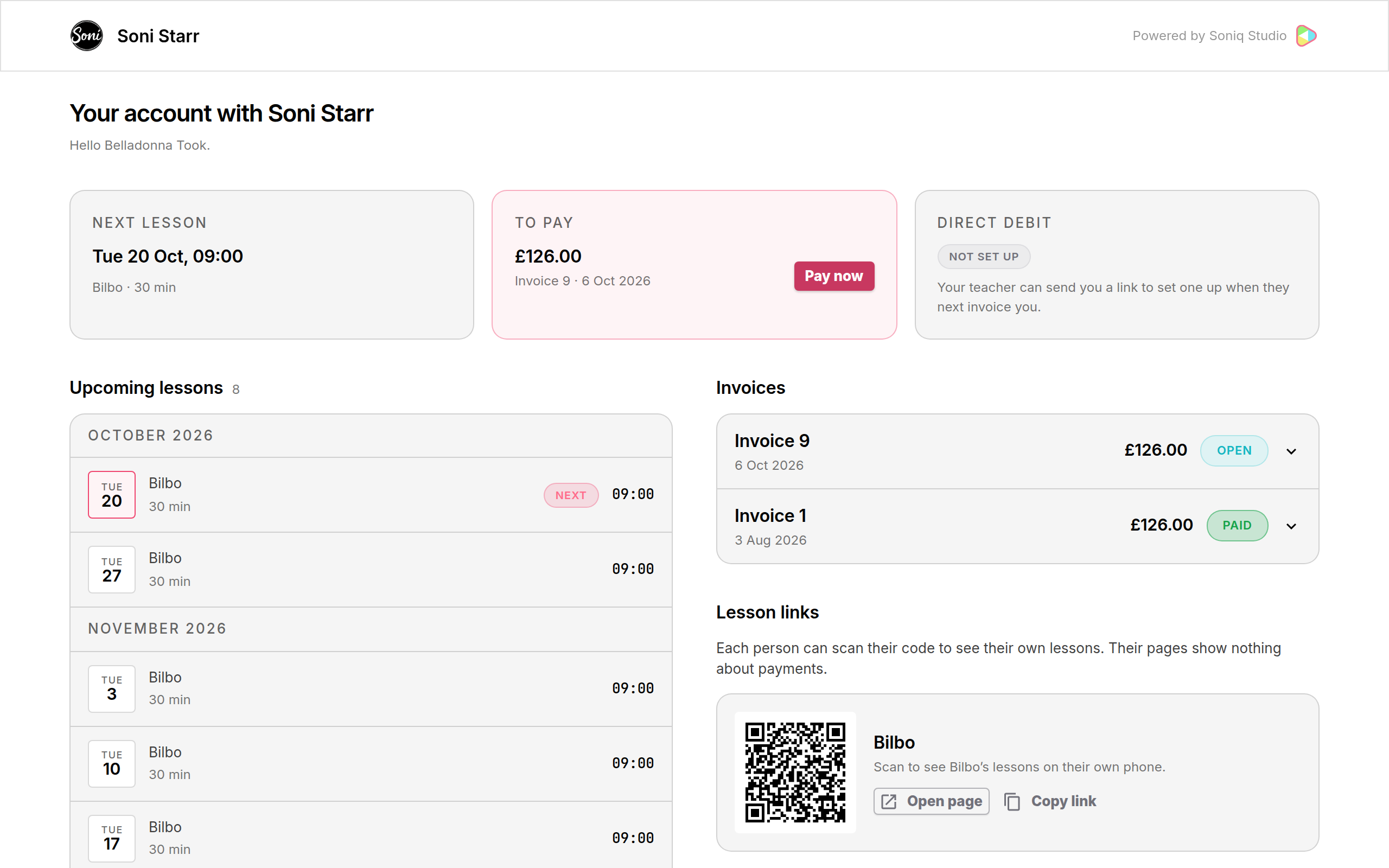Screen dimensions: 1389x868
Task: Click the 09:00 time on Tue 17 lesson
Action: coord(633,838)
